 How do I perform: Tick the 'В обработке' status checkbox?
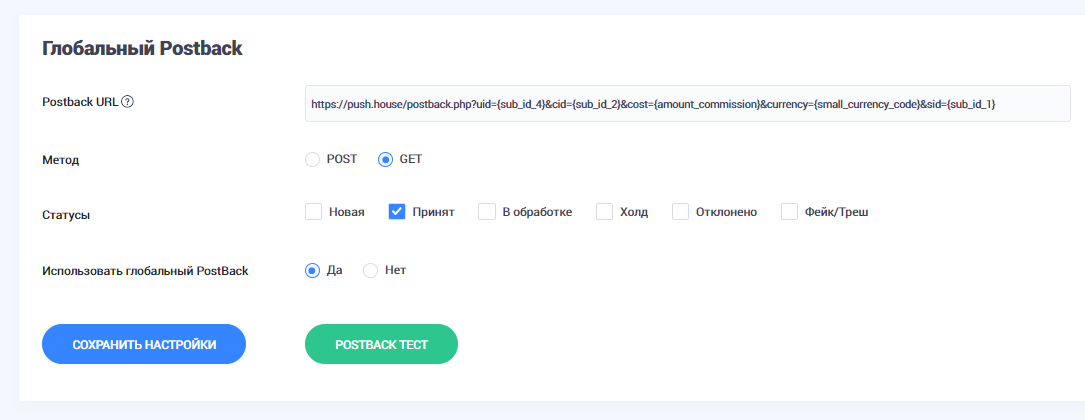tap(487, 212)
